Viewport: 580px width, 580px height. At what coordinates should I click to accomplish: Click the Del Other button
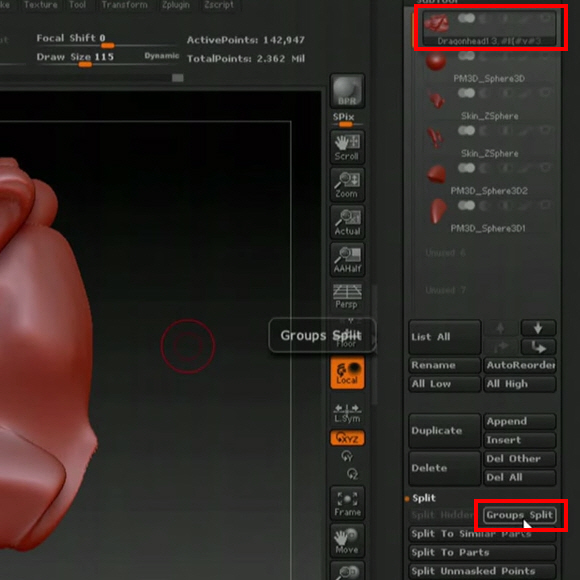point(520,459)
